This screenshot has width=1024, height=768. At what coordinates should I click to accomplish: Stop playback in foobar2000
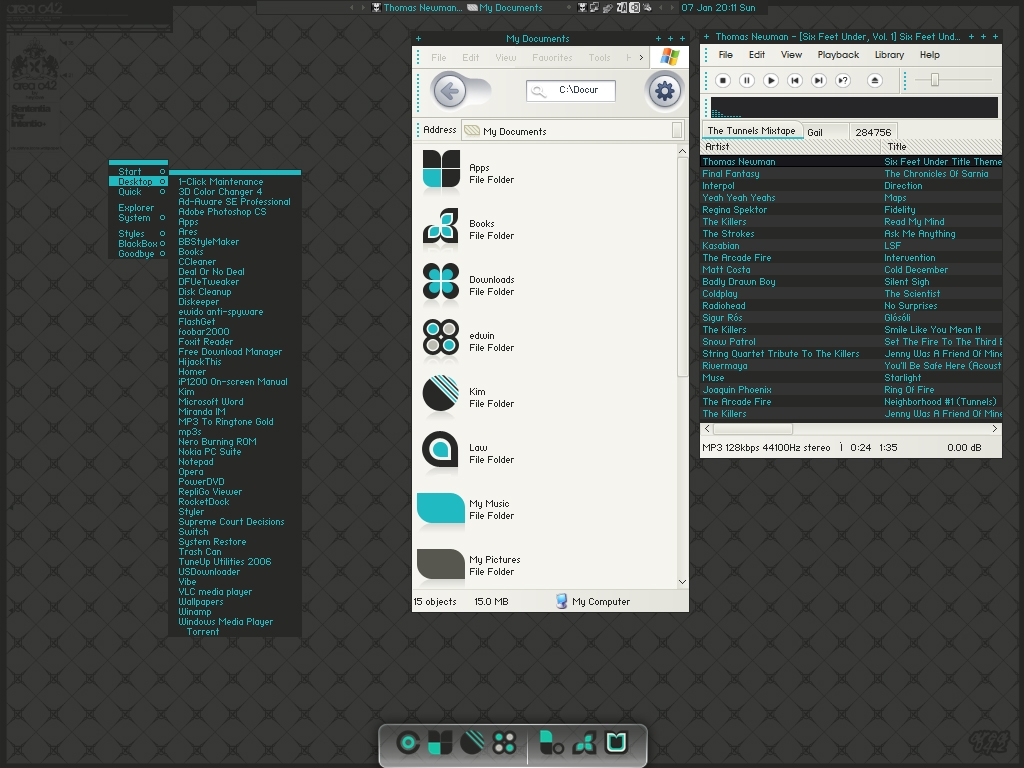(722, 80)
